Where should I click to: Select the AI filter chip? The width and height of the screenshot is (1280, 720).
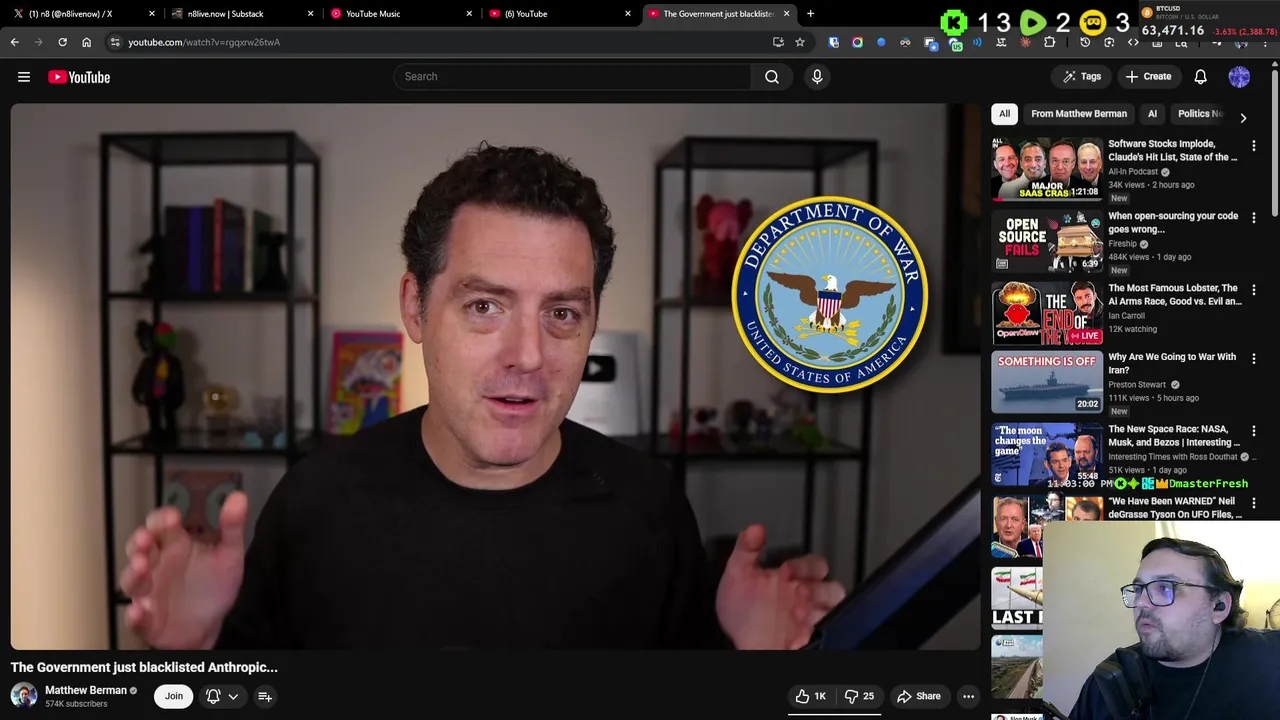click(x=1152, y=113)
